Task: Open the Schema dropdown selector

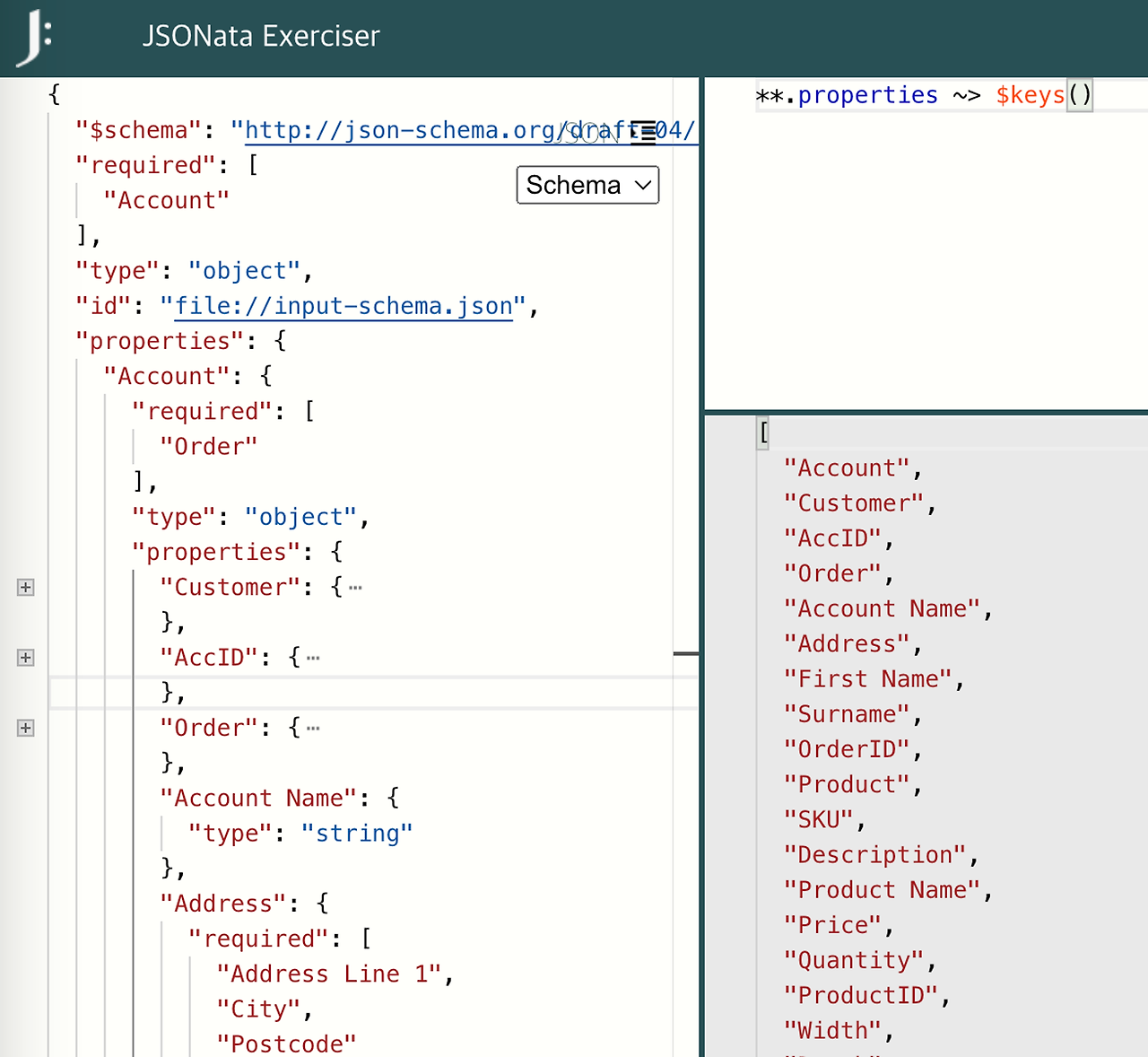Action: click(x=587, y=185)
